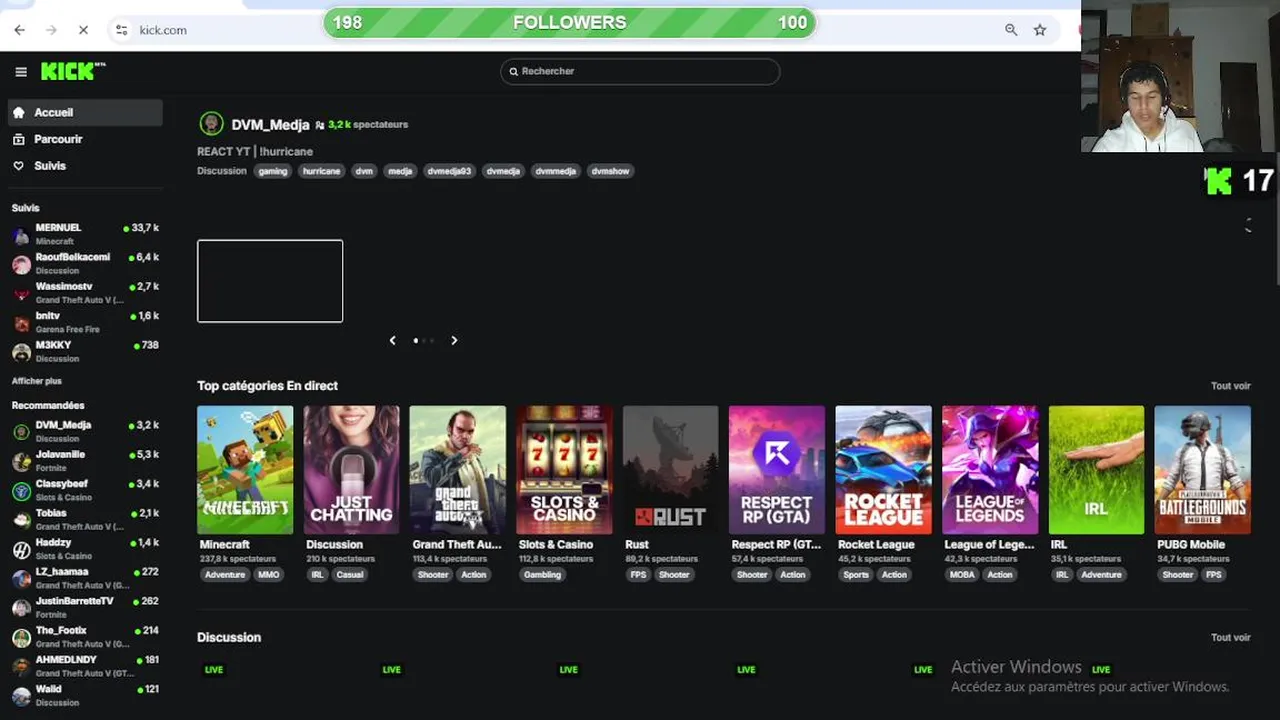Open the Slots & Casino category card
This screenshot has height=720, width=1280.
[x=564, y=470]
